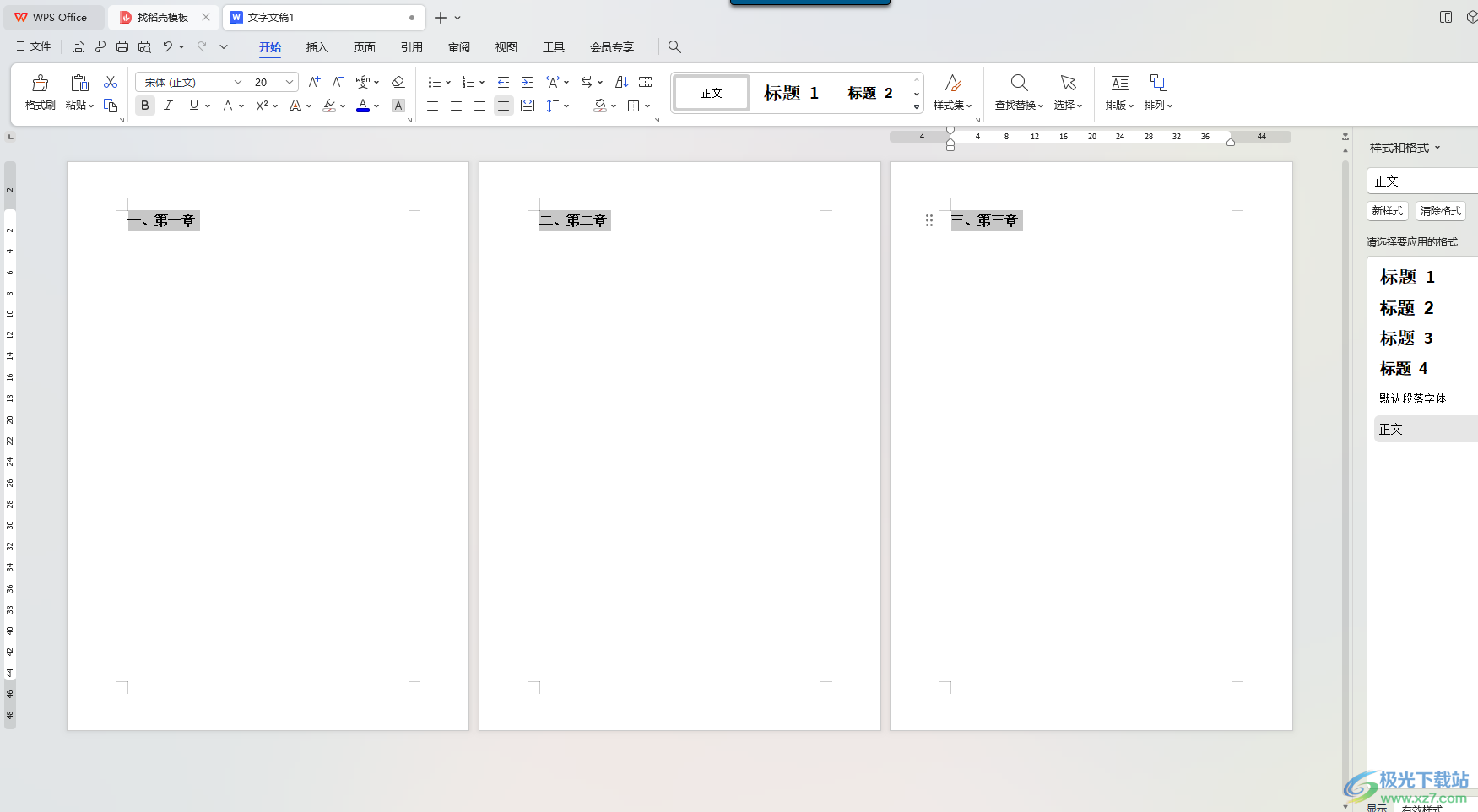Apply distributed alignment icon
This screenshot has height=812, width=1478.
(528, 106)
